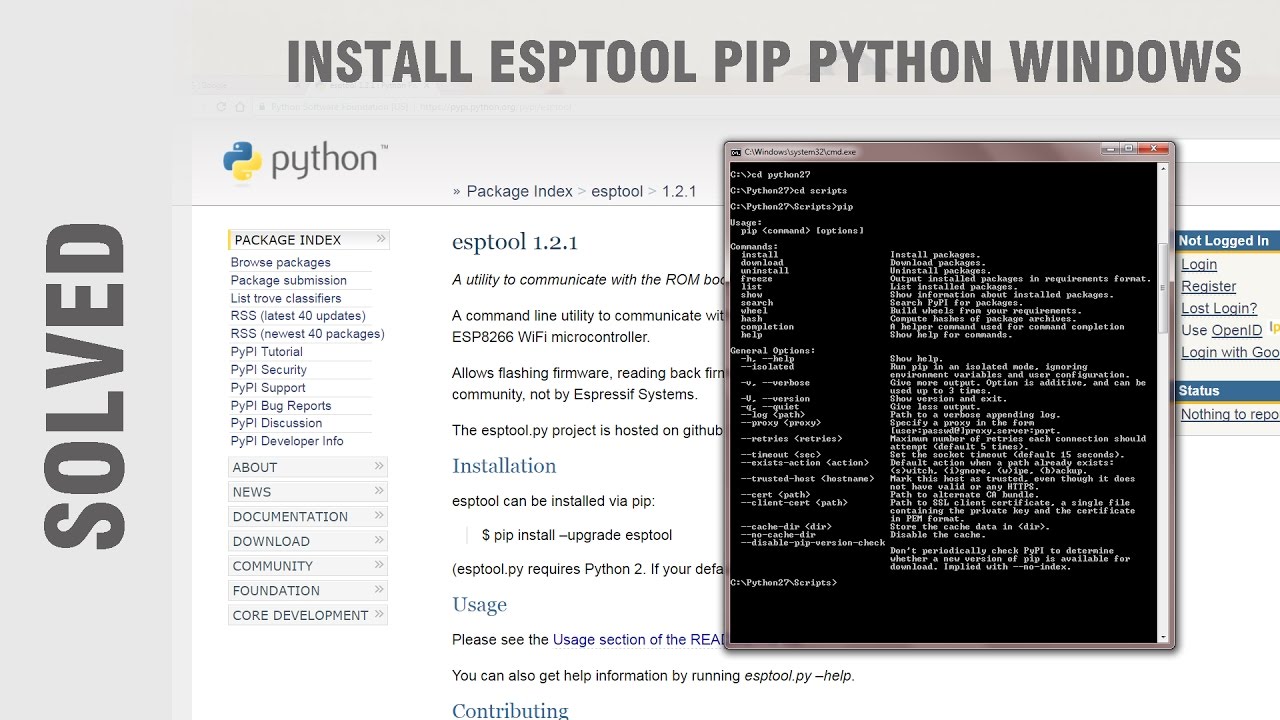Open the PyPI Discussion link

coord(277,423)
